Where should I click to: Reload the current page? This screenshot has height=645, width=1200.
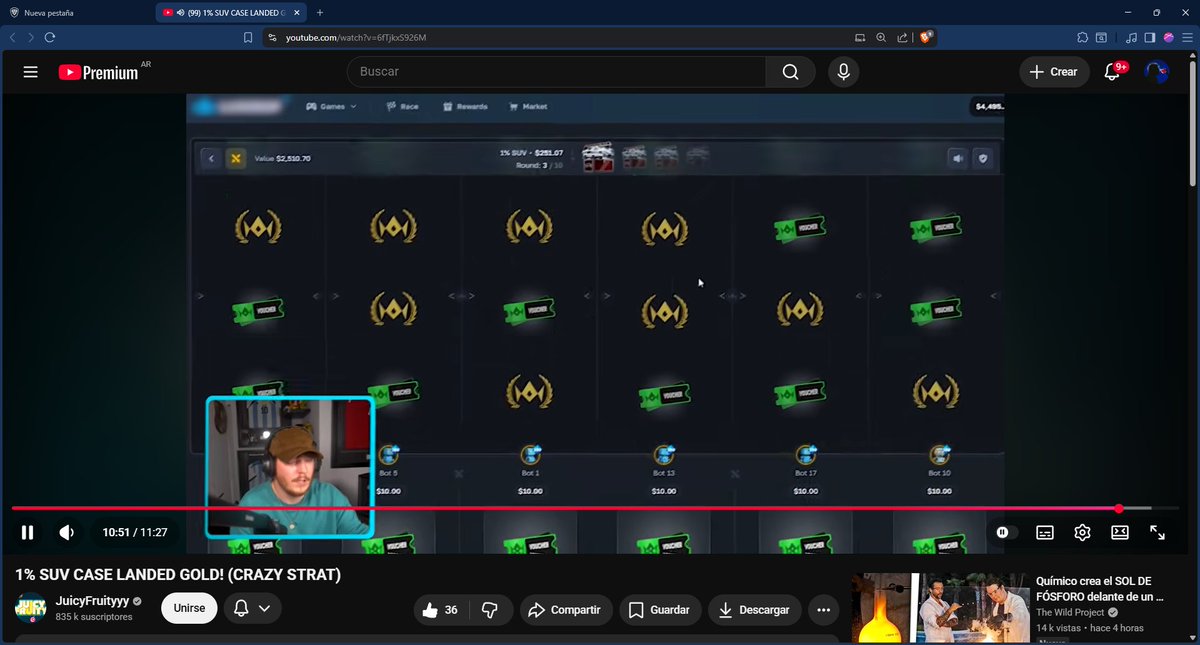click(49, 37)
